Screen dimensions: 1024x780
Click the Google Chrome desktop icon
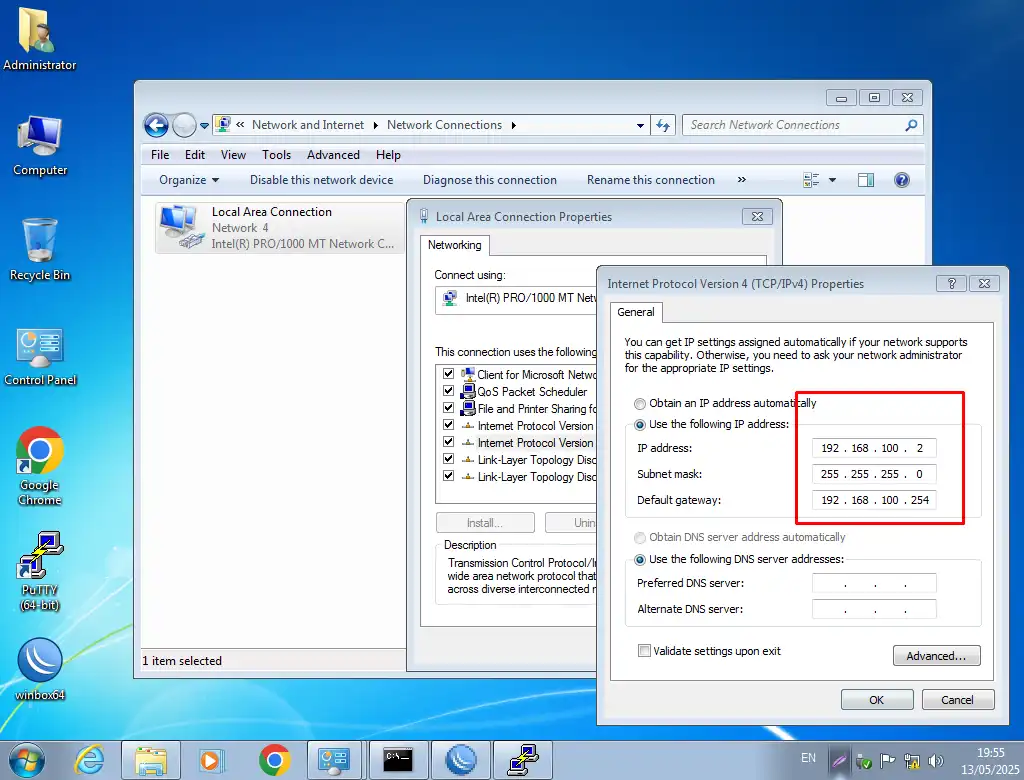(x=40, y=454)
